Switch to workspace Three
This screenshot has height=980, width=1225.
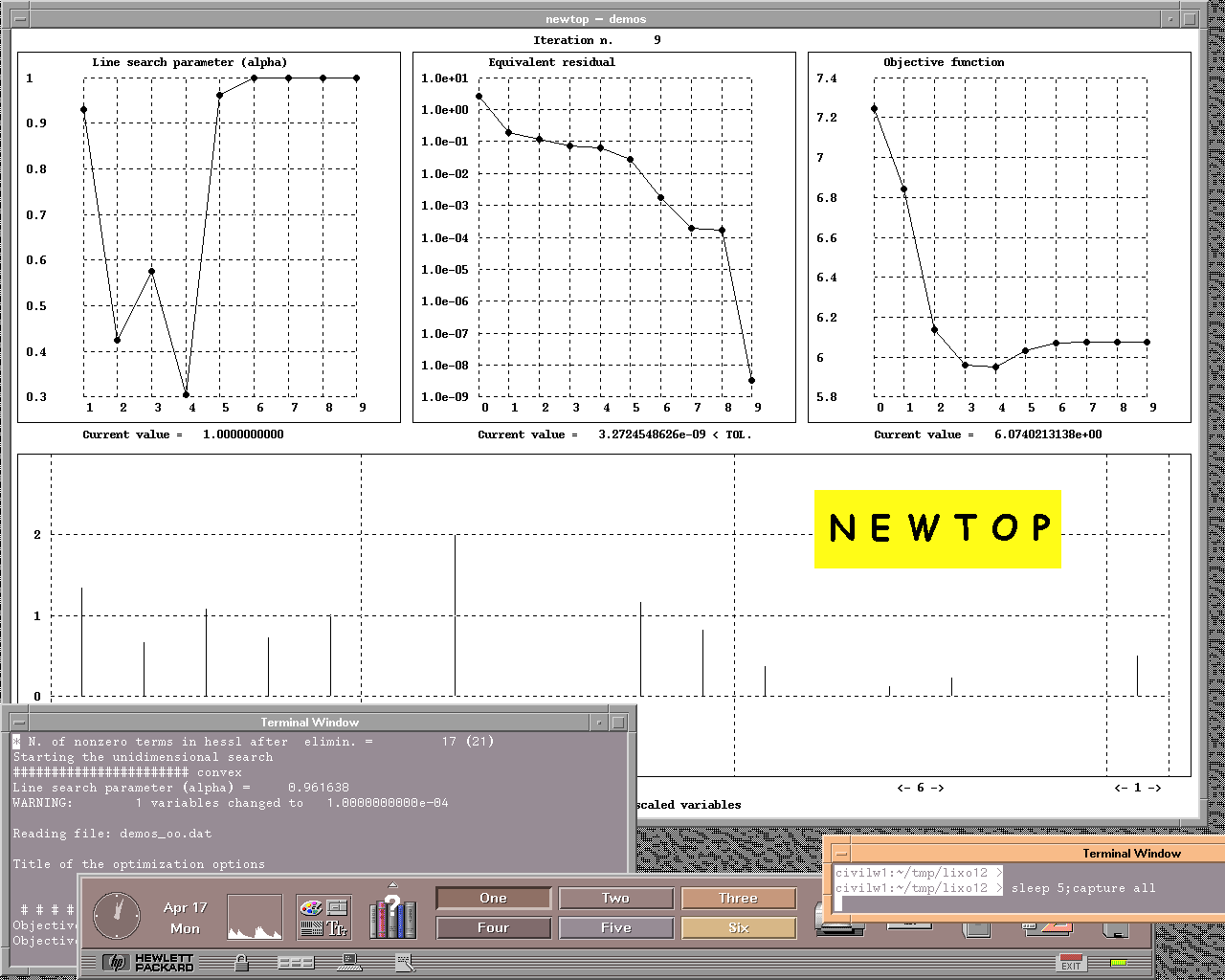click(x=738, y=898)
